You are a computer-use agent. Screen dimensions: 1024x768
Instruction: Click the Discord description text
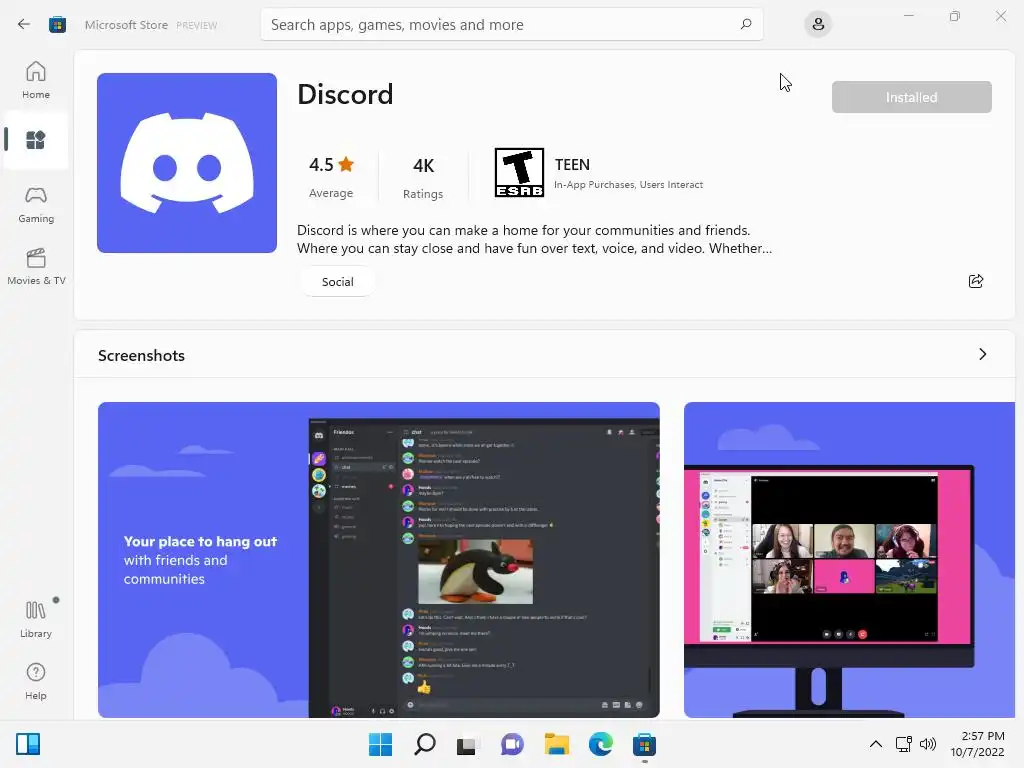pos(534,239)
